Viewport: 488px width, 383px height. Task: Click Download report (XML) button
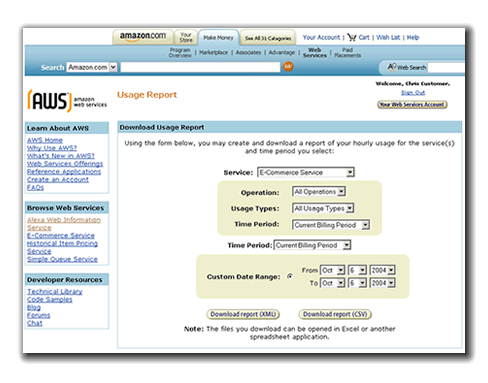243,314
